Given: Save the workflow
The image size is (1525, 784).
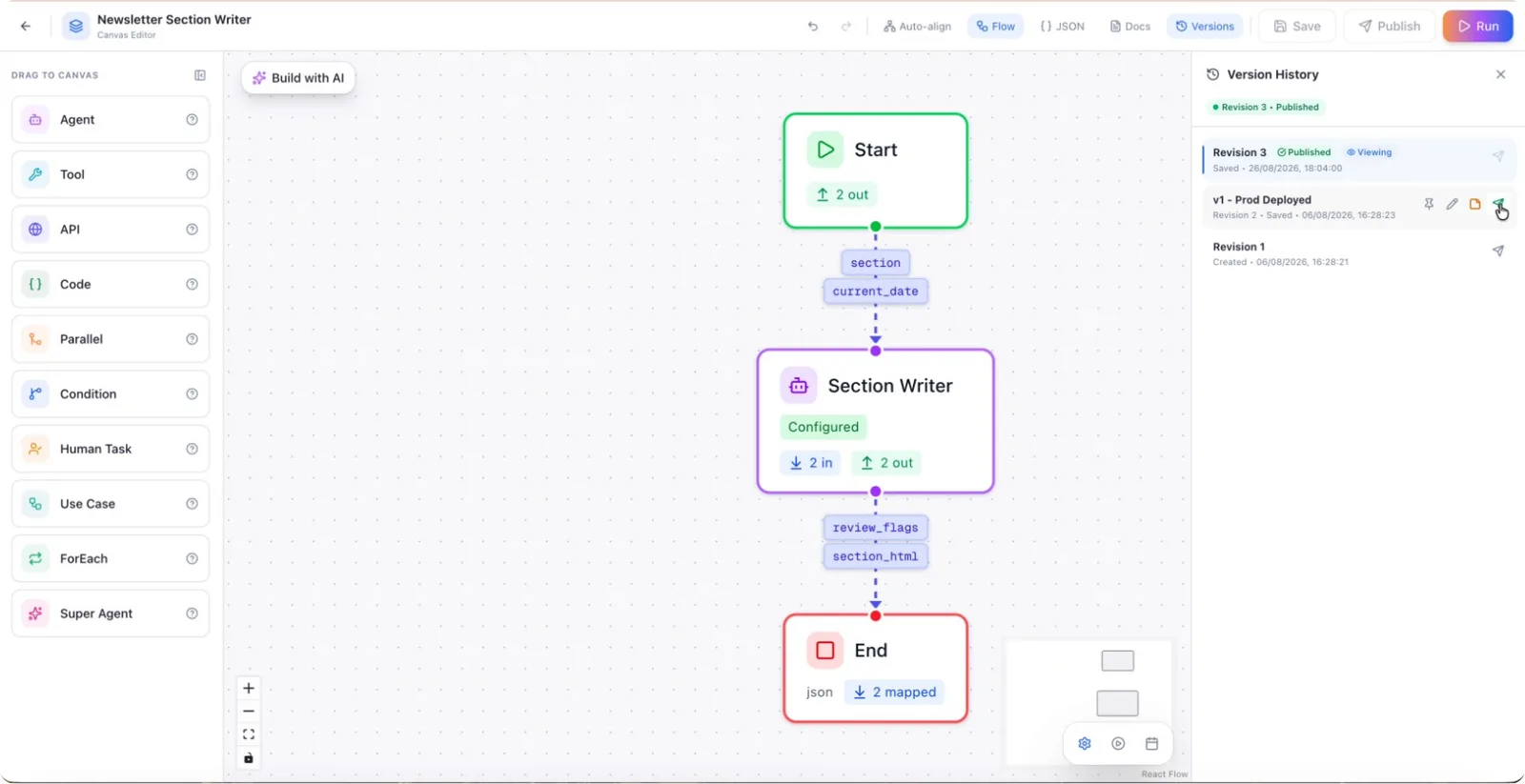Looking at the screenshot, I should pyautogui.click(x=1297, y=27).
